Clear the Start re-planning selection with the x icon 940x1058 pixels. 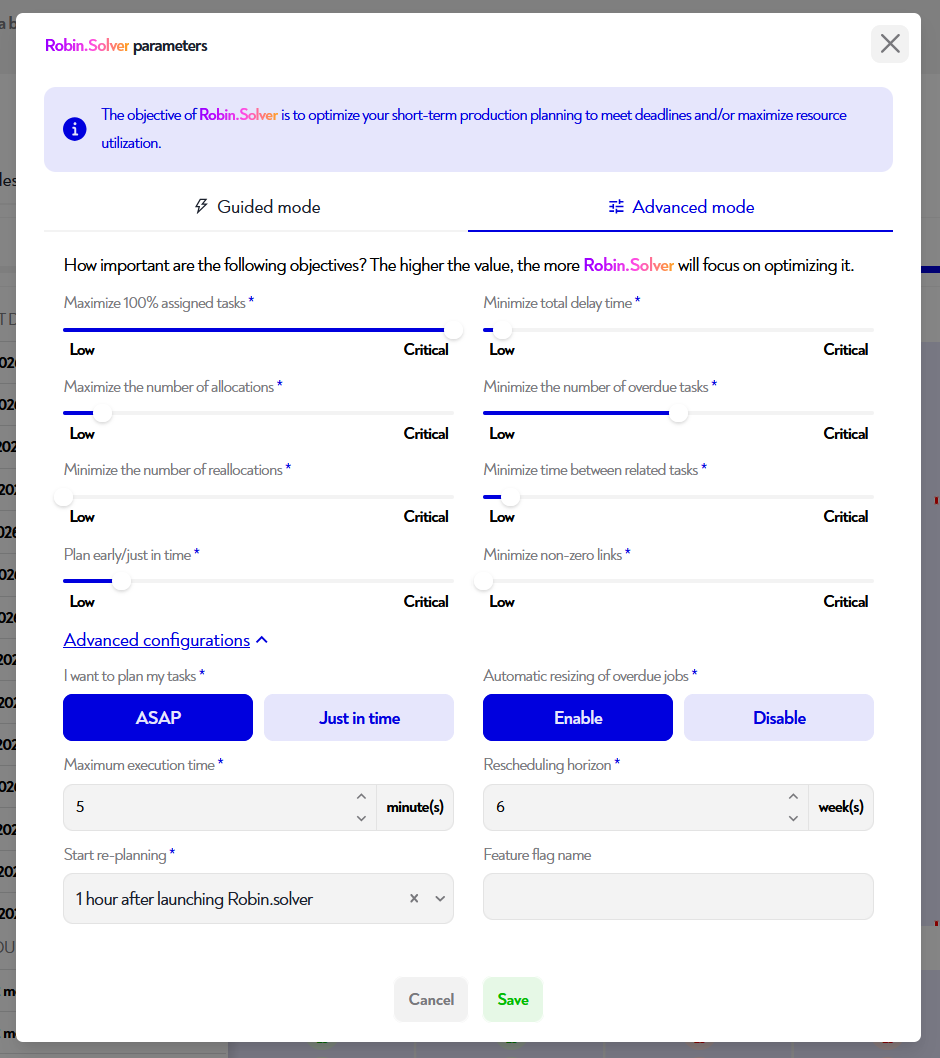[413, 898]
